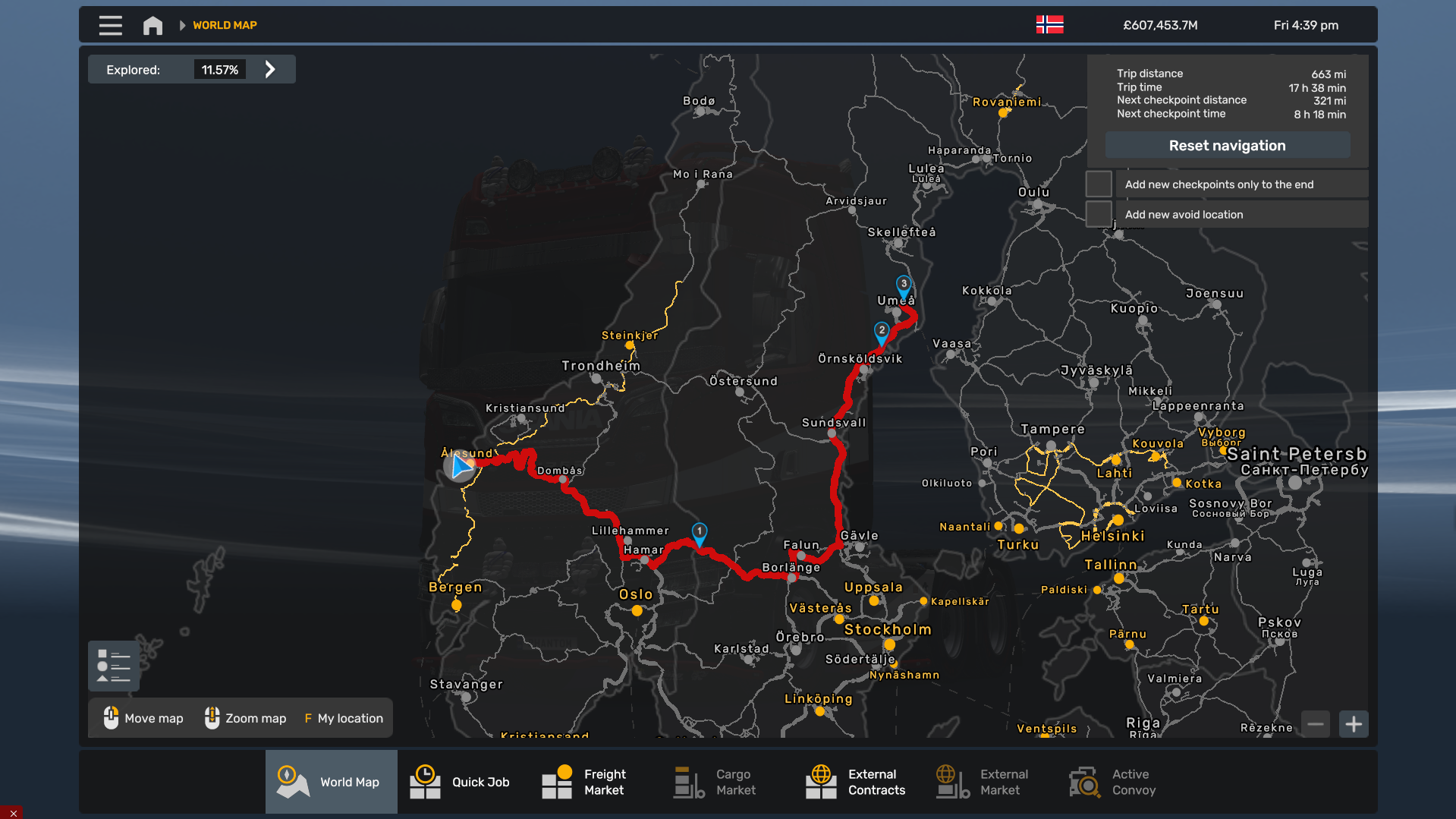
Task: Zoom in the map with plus button
Action: click(x=1353, y=724)
